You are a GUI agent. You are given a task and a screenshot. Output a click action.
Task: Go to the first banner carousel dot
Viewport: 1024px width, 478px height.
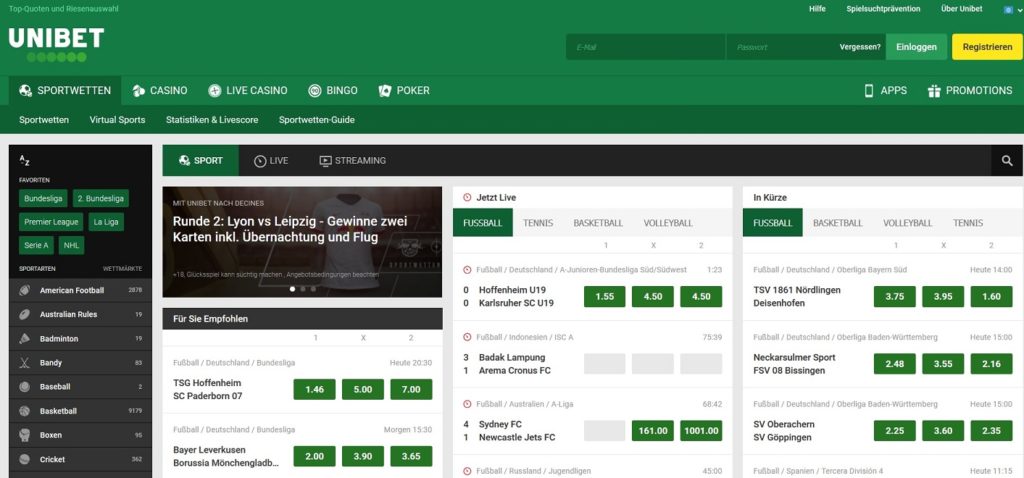click(x=293, y=289)
